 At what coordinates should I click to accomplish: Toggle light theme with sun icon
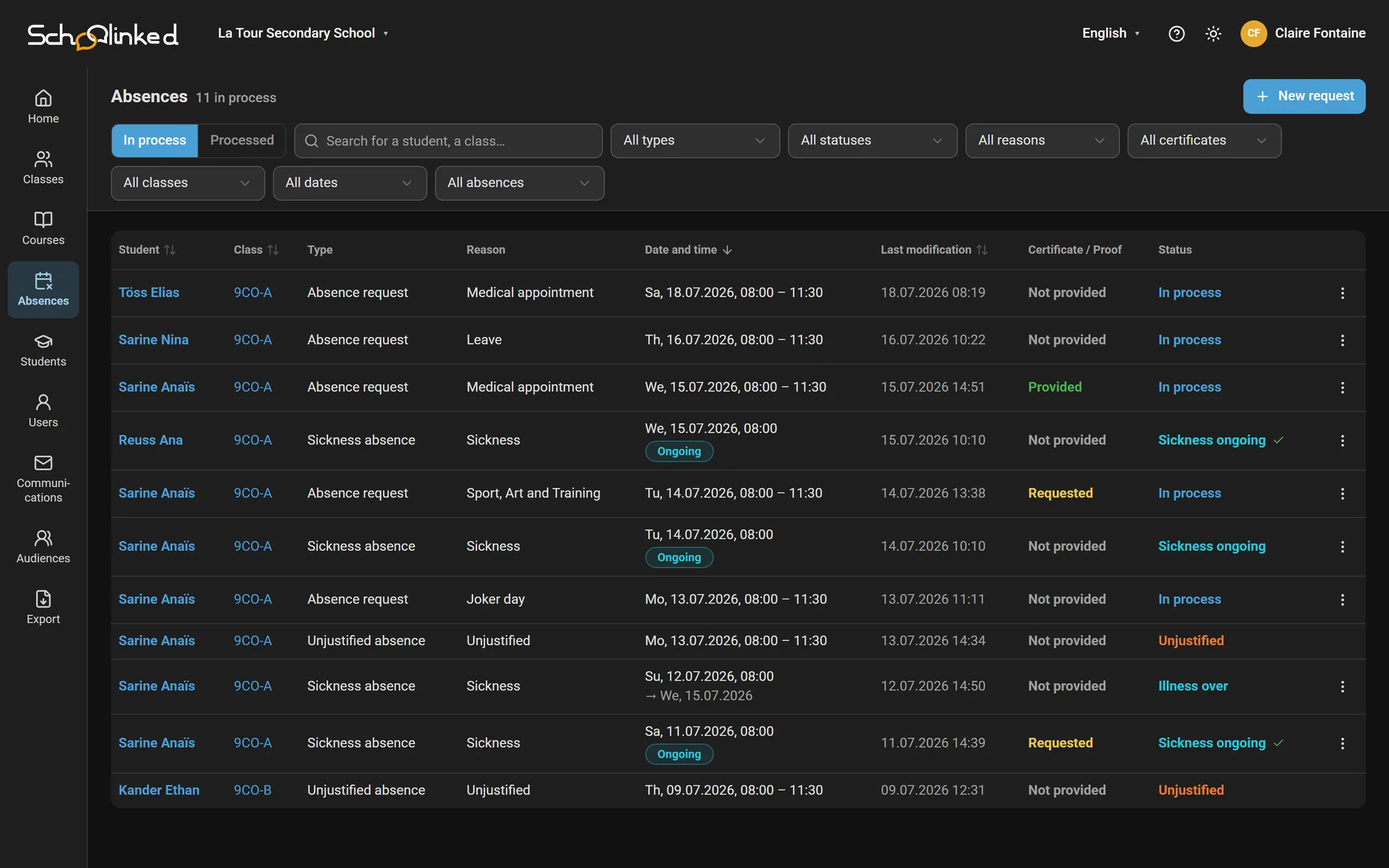click(x=1213, y=33)
